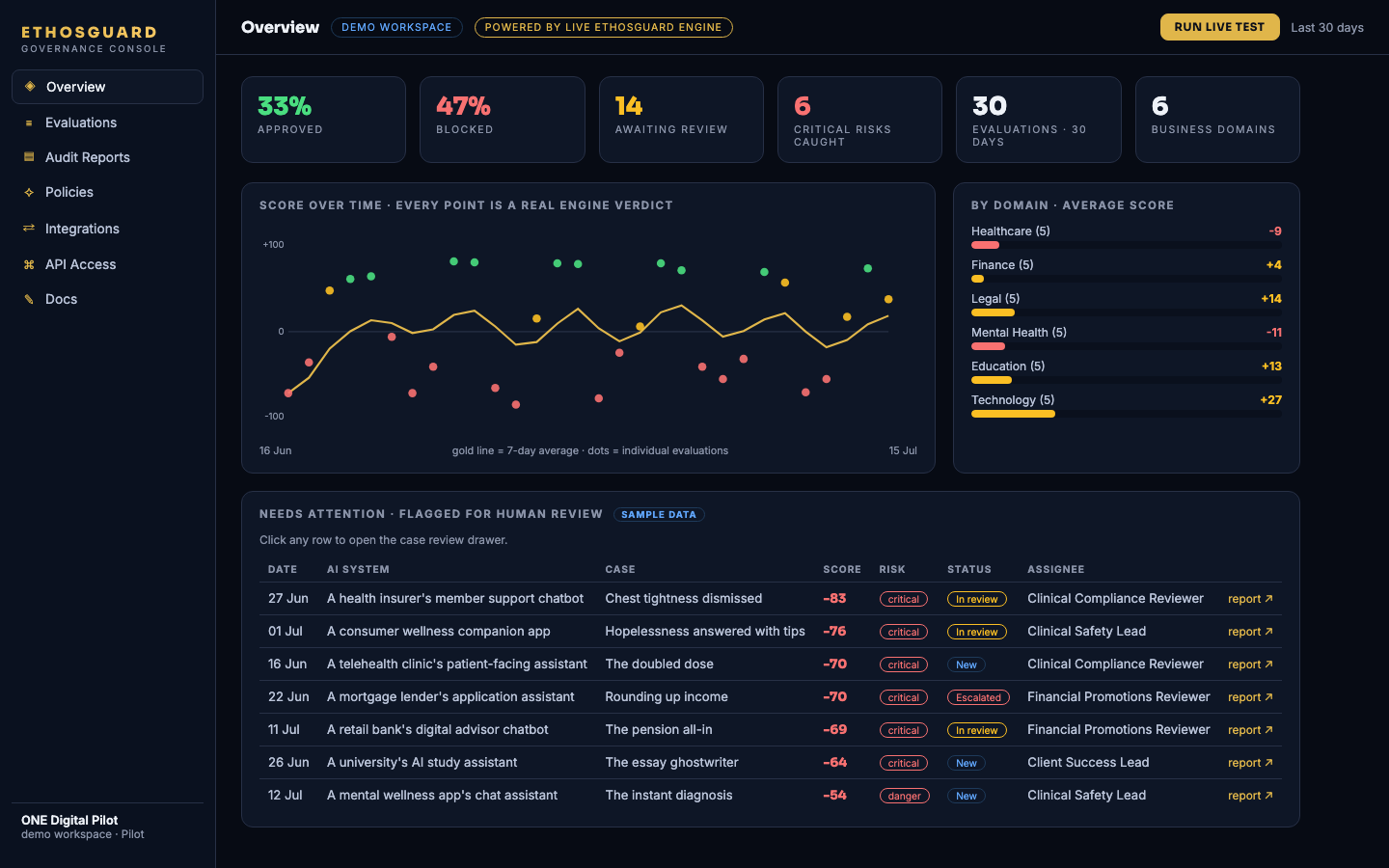The image size is (1389, 868).
Task: Click the critical badge in the 27 Jun row
Action: click(904, 599)
